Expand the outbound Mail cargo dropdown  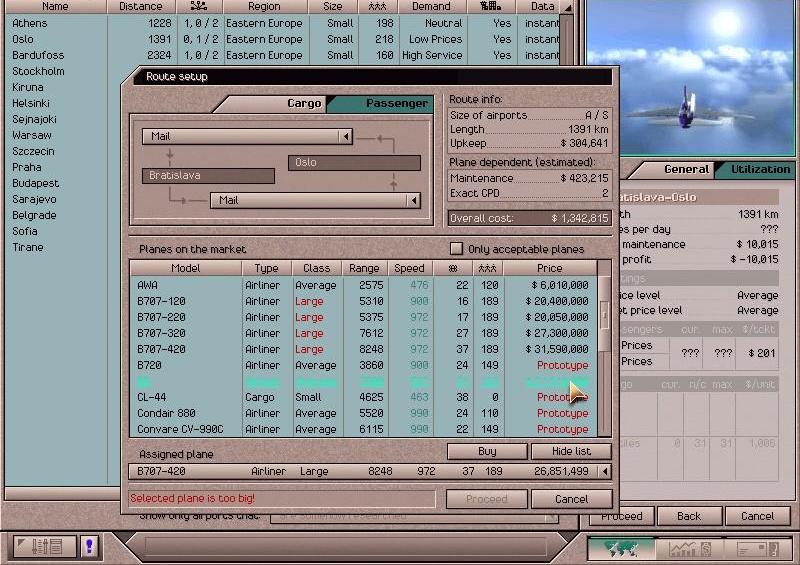(x=346, y=137)
